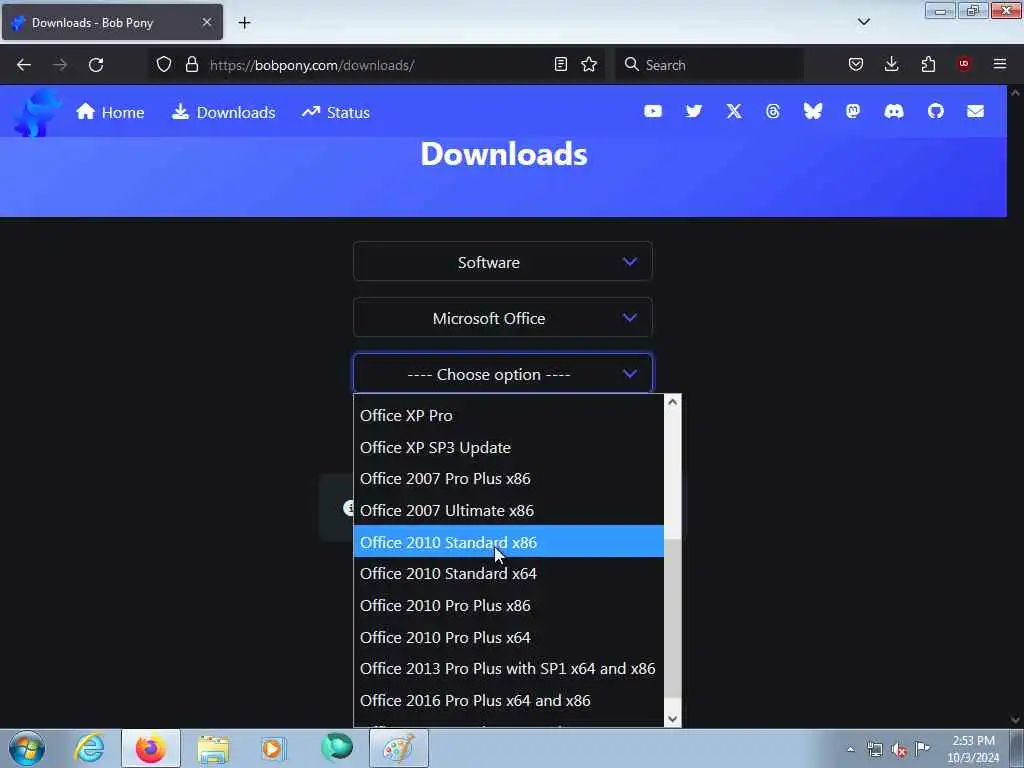Expand the Microsoft Office dropdown
The width and height of the screenshot is (1024, 768).
click(503, 318)
